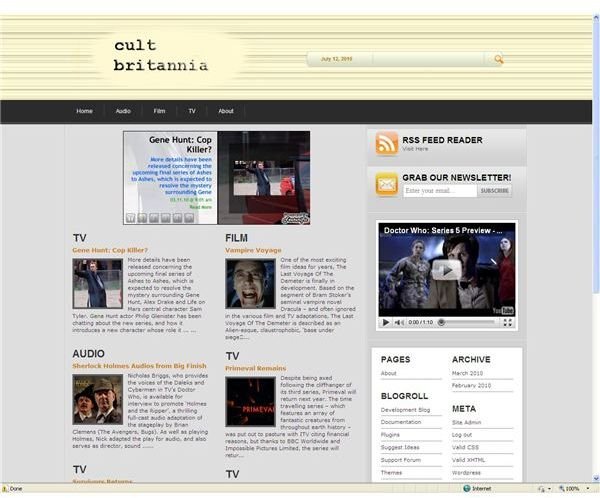The image size is (600, 498).
Task: Open the Themes blogroll link
Action: [391, 473]
